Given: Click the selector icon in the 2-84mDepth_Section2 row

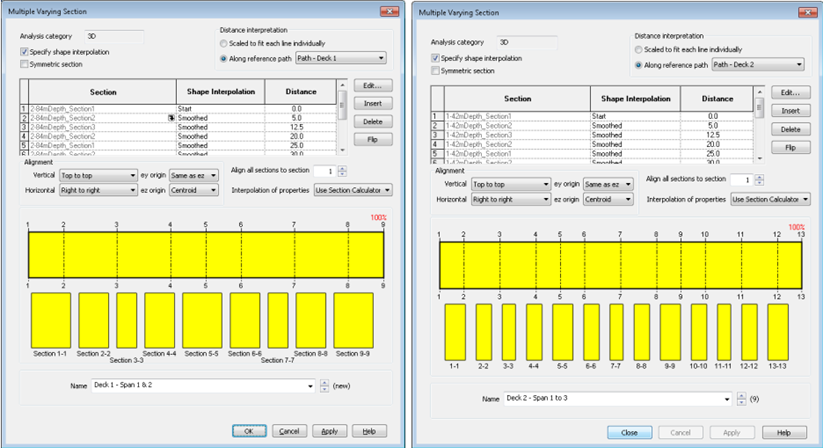Looking at the screenshot, I should click(x=171, y=118).
